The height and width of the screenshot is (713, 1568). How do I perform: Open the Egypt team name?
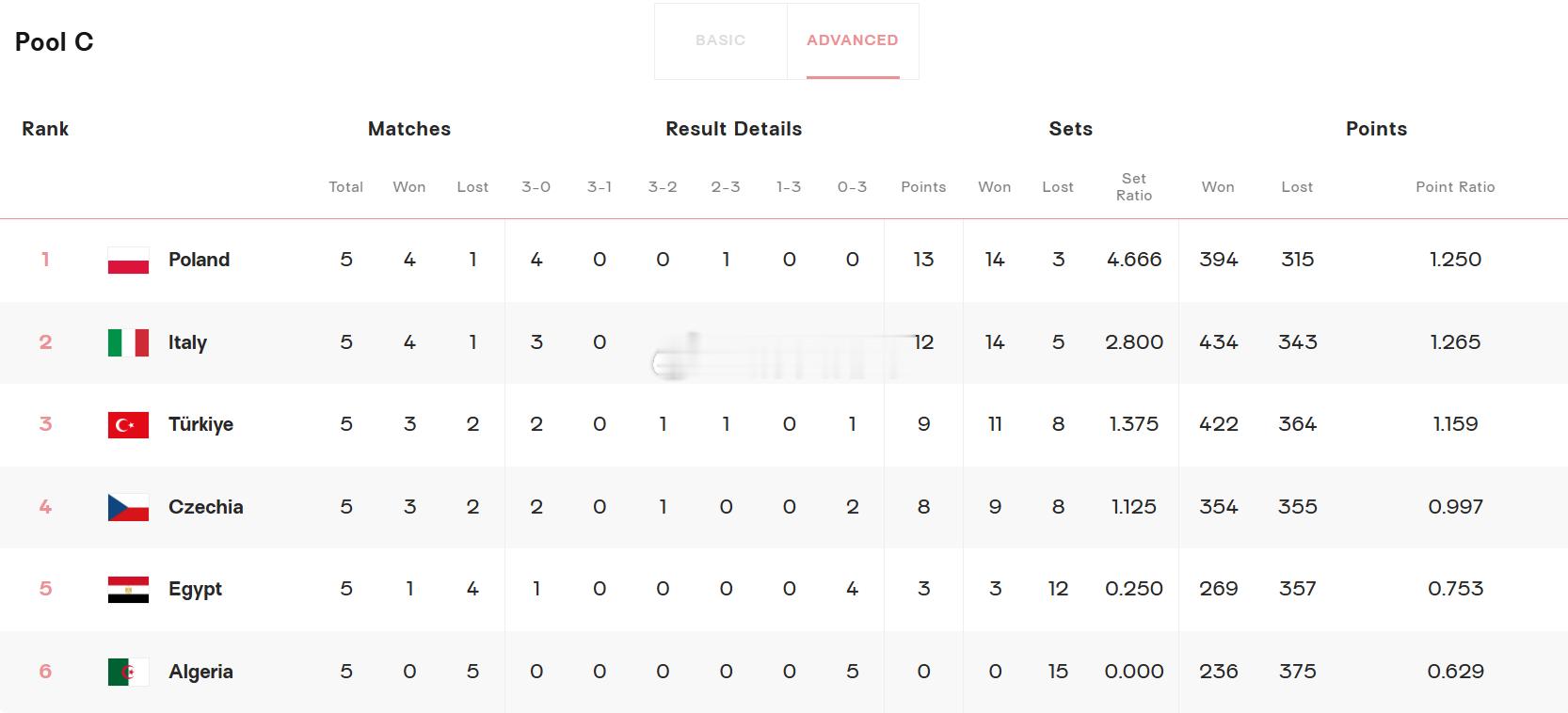tap(195, 589)
